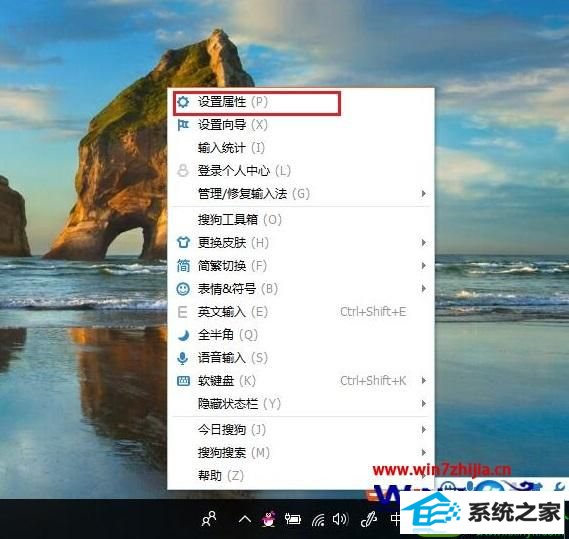The image size is (569, 539).
Task: Click 软键盘 (K) label
Action: (x=227, y=381)
